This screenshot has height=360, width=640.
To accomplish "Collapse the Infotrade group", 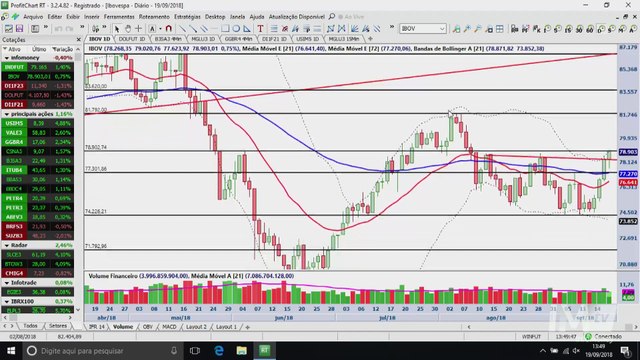I will tap(7, 283).
